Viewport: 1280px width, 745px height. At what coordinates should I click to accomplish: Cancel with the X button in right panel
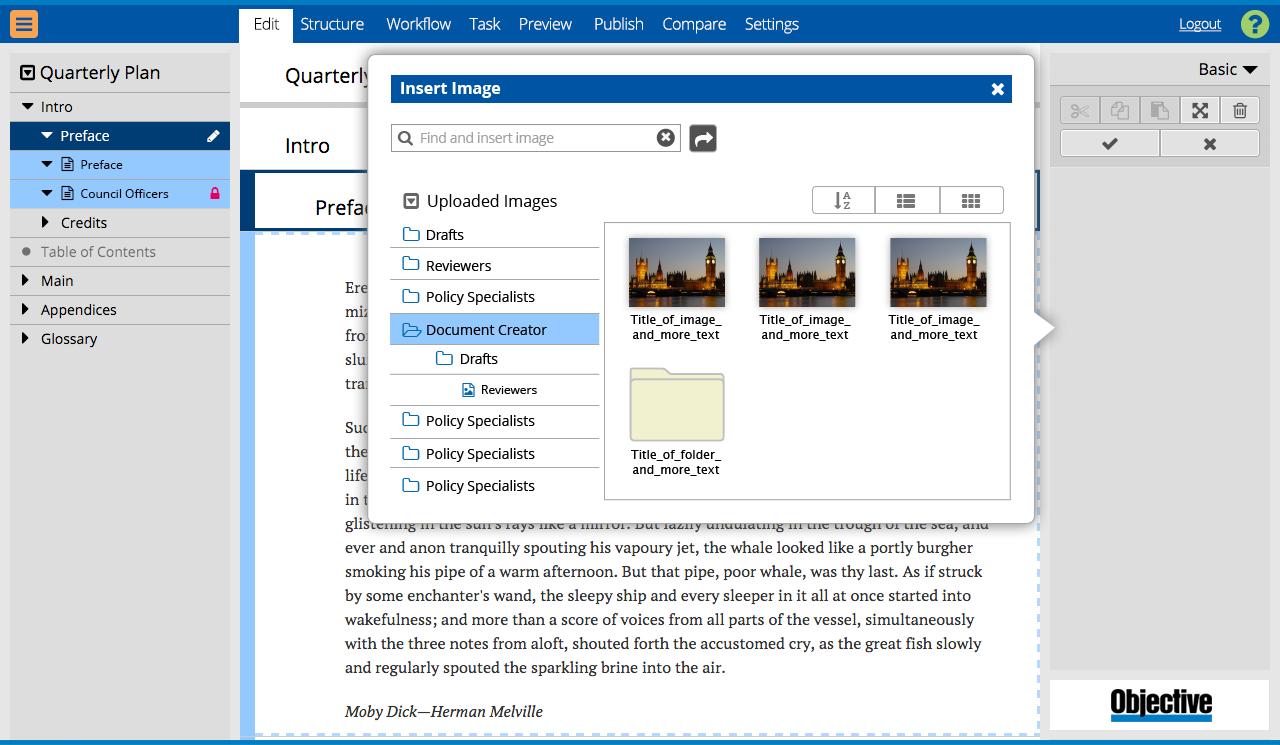pyautogui.click(x=1210, y=144)
